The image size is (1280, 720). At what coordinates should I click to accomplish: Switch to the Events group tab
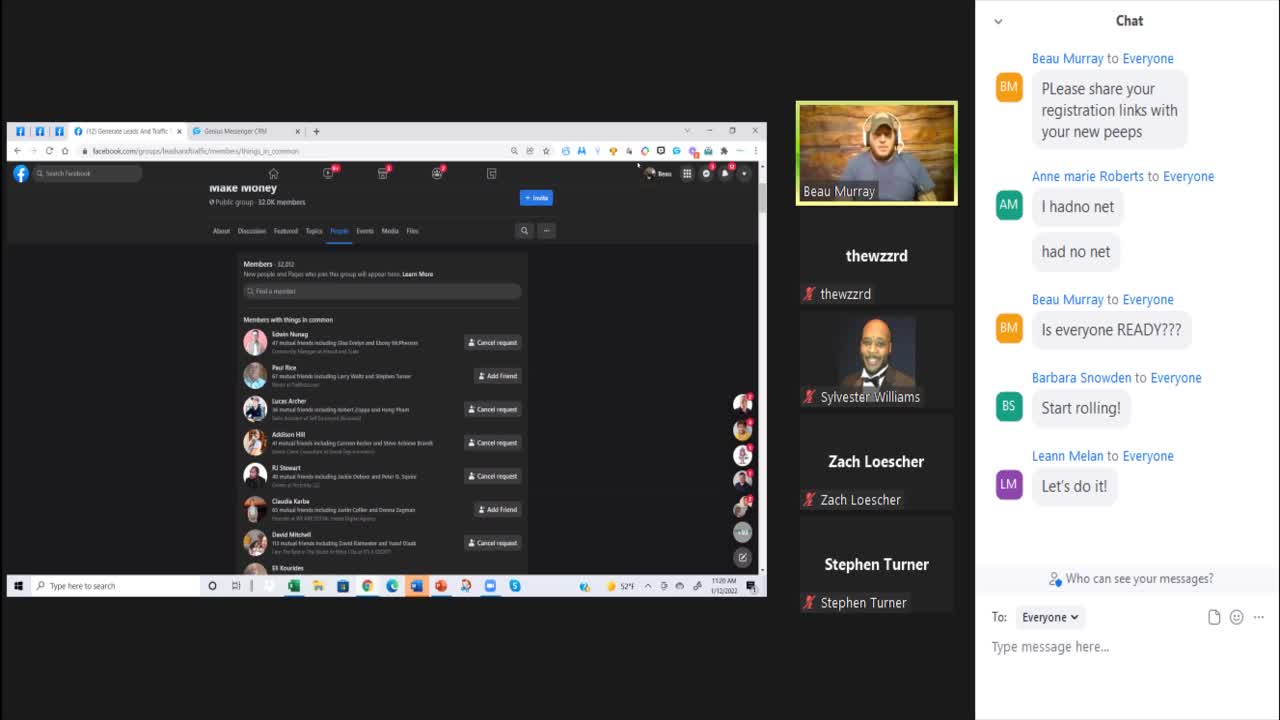click(365, 231)
